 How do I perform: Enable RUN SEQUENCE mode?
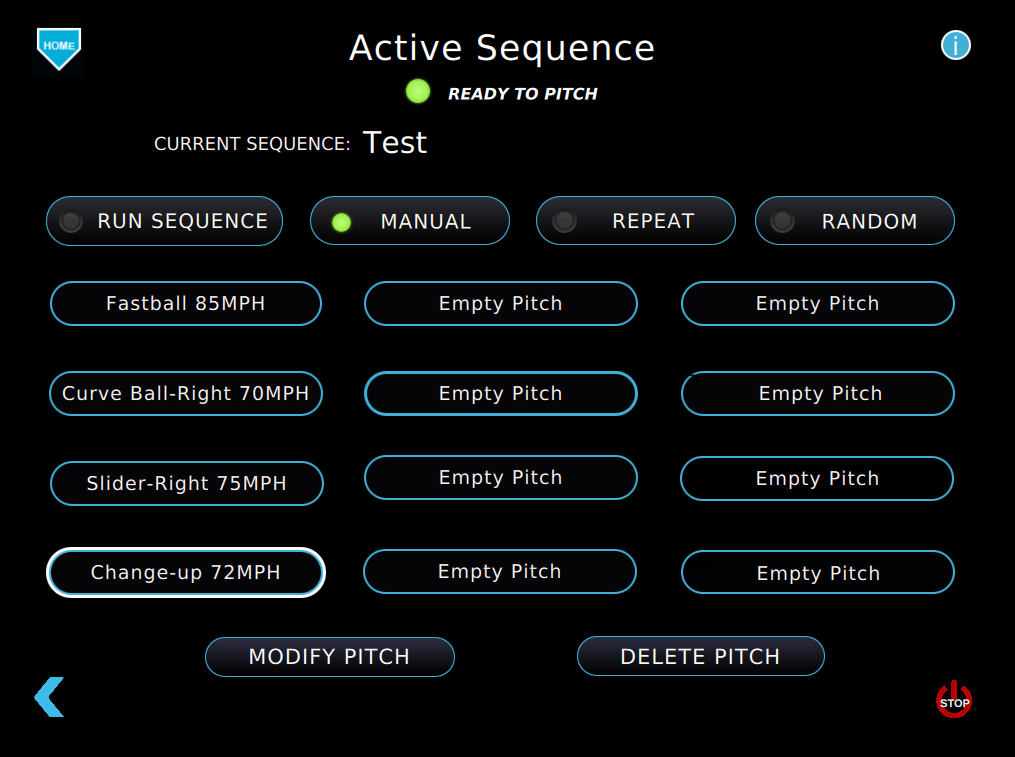165,221
